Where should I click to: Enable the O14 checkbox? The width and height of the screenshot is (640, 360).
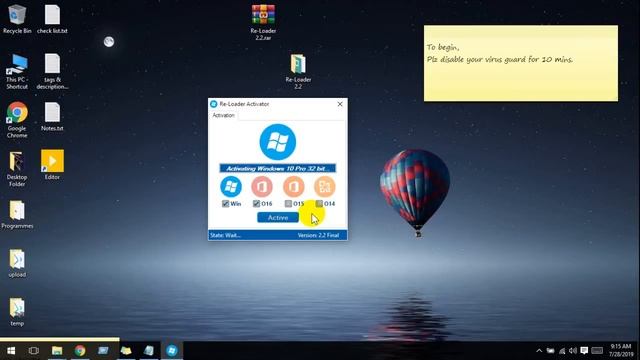point(319,203)
